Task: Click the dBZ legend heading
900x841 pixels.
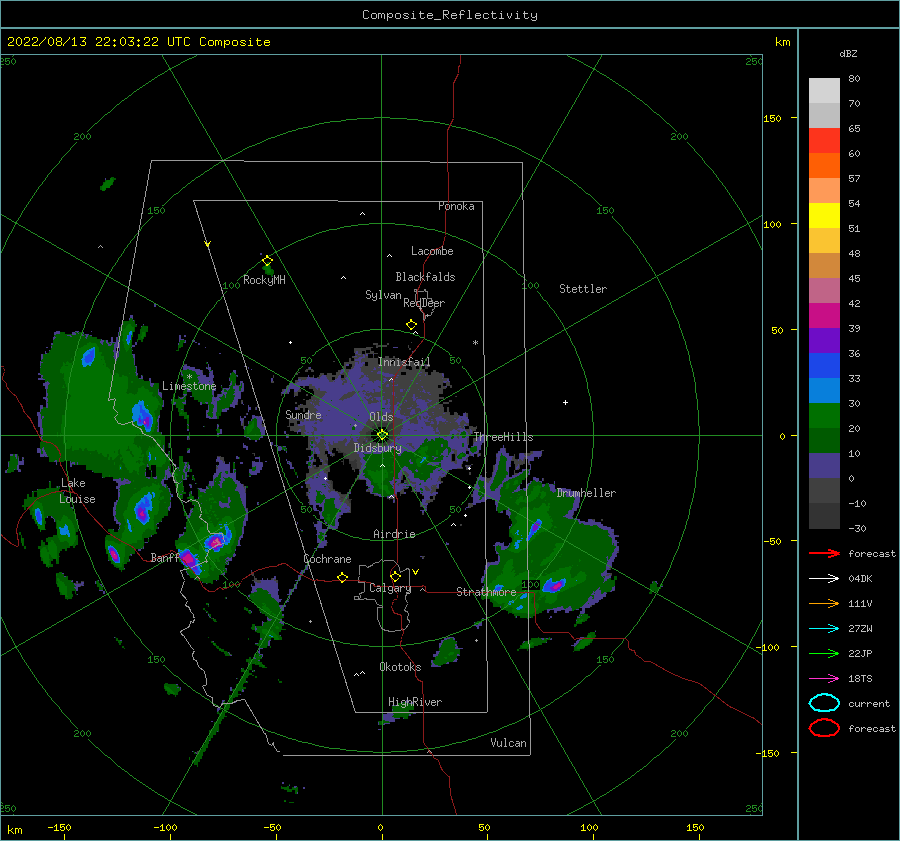Action: click(x=848, y=53)
